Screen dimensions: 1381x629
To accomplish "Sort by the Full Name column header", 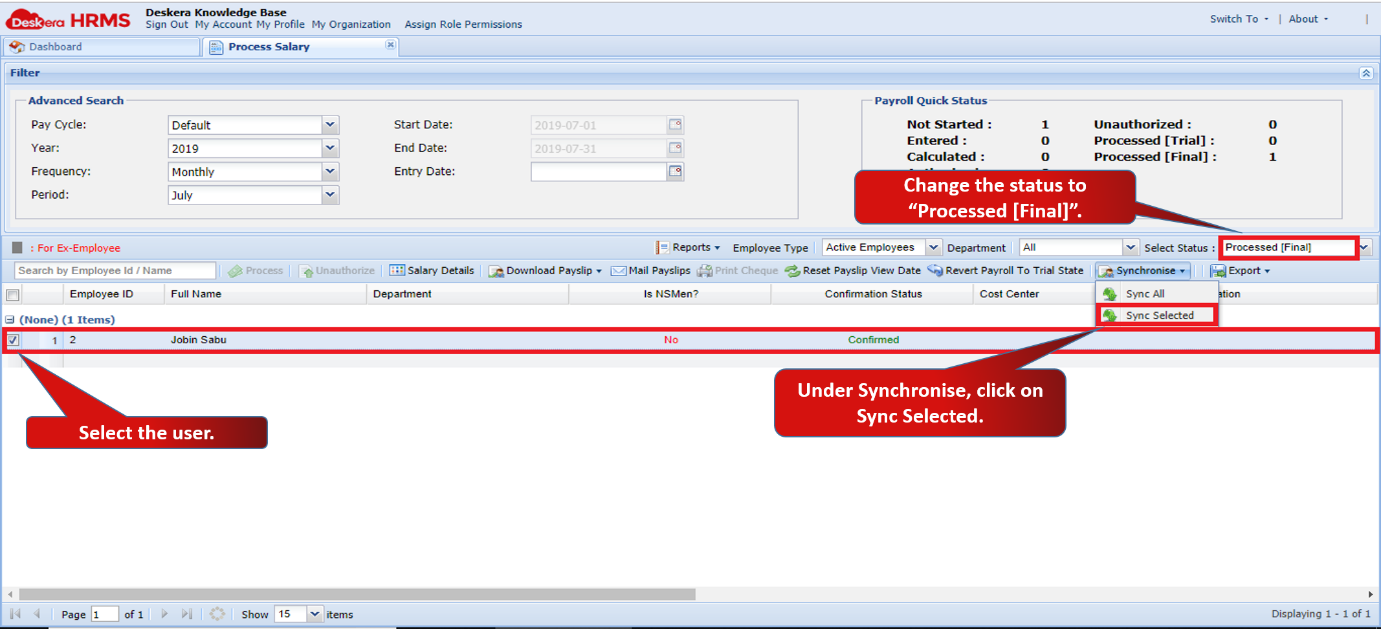I will (265, 294).
